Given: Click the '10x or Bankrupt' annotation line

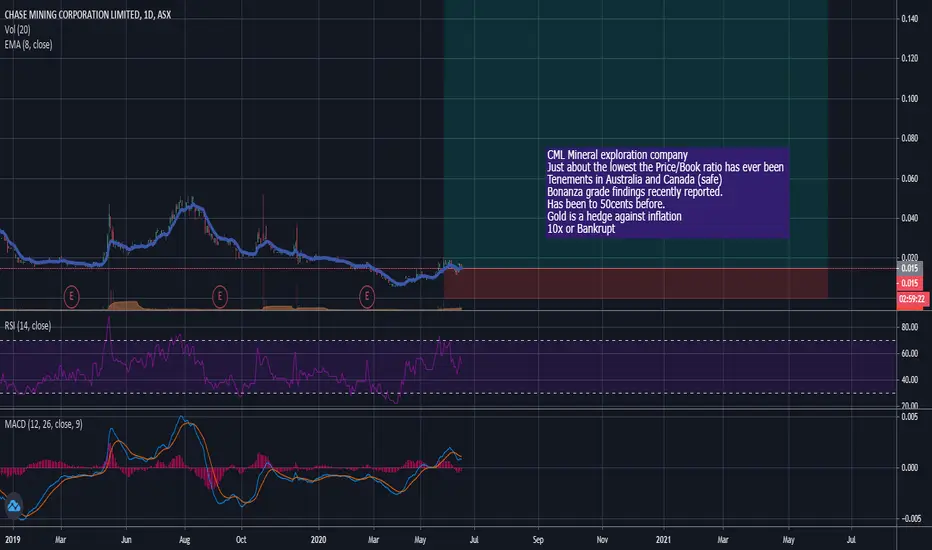Looking at the screenshot, I should (x=581, y=228).
